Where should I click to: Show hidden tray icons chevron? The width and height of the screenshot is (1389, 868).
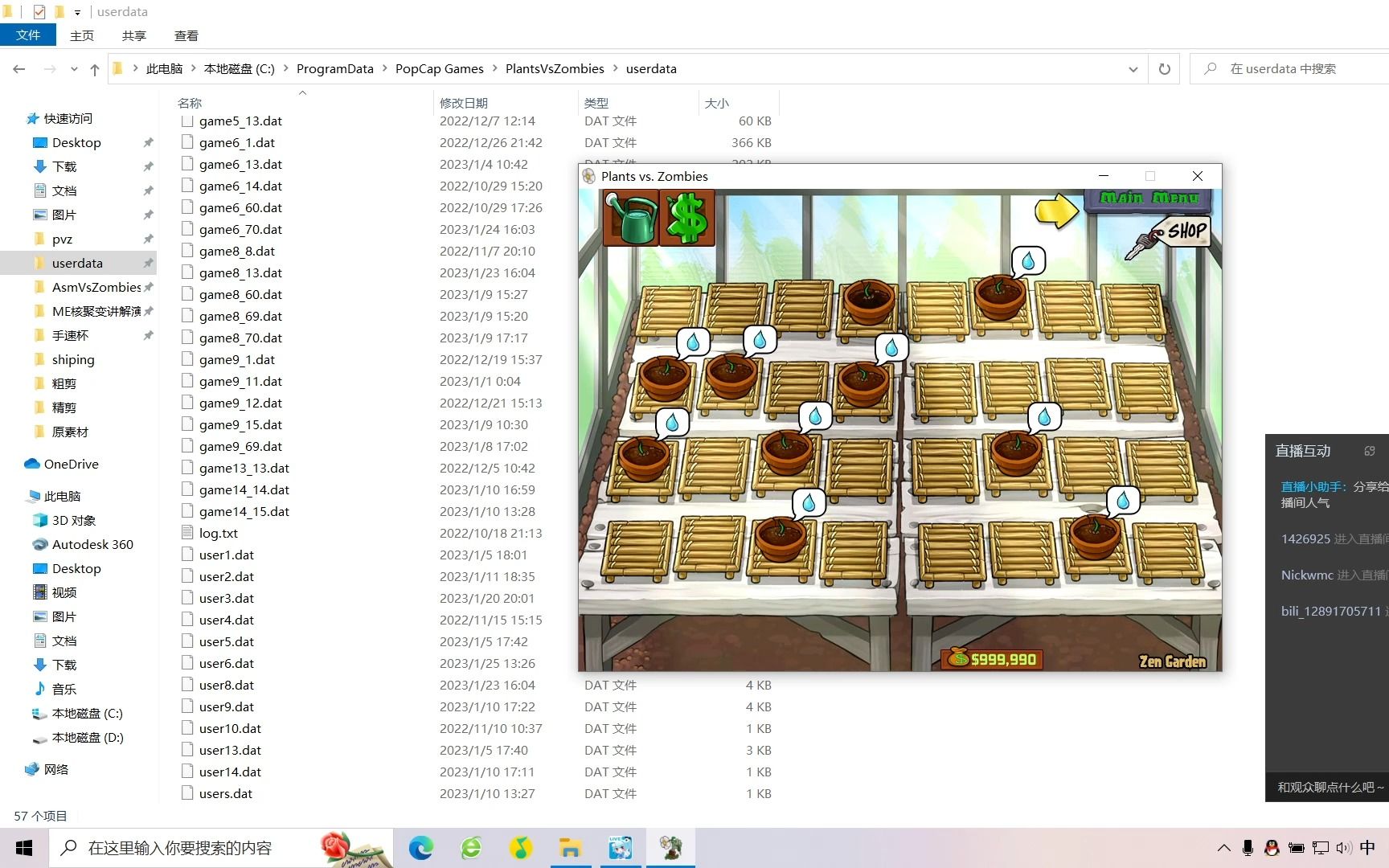click(1223, 848)
